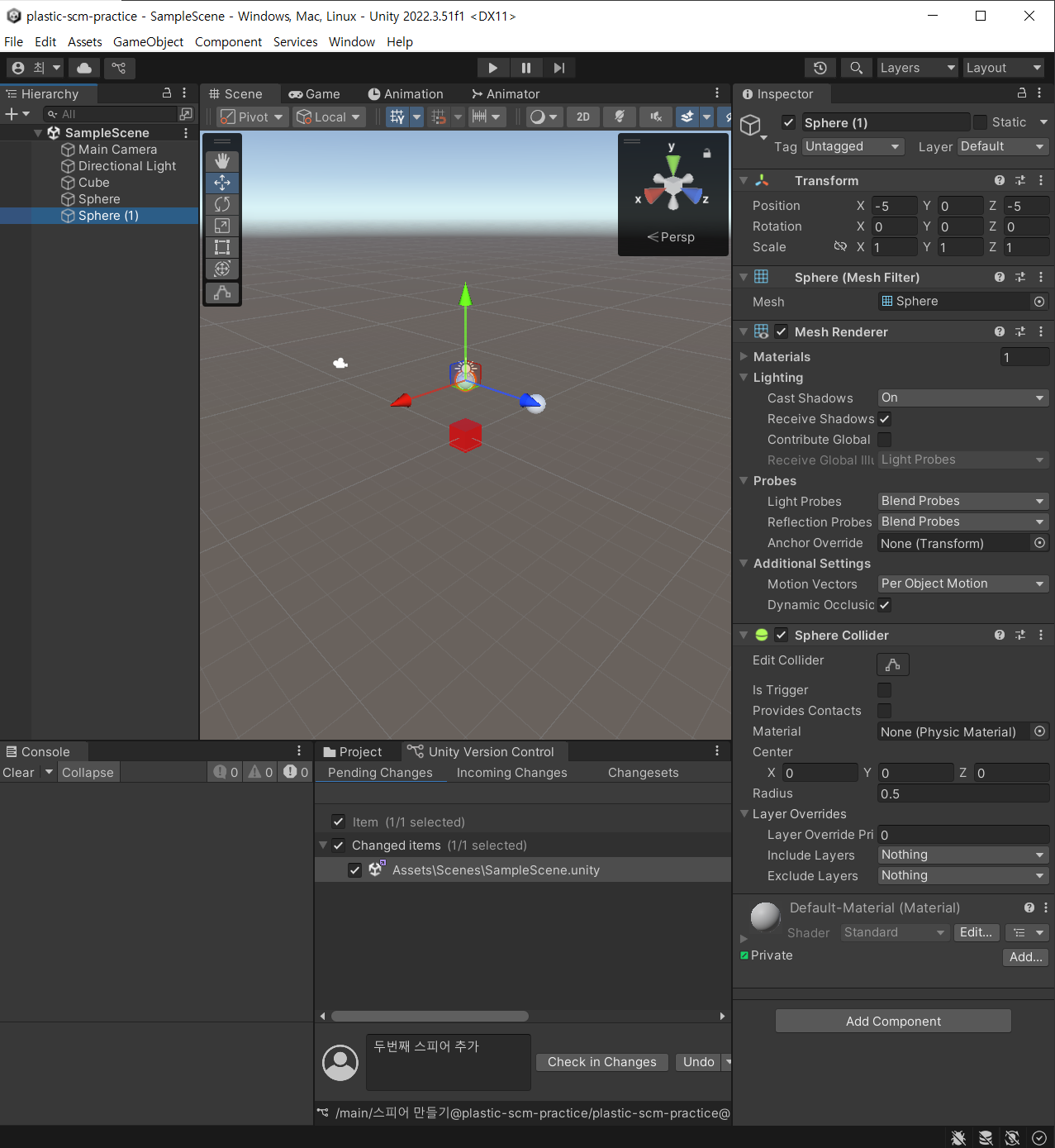The height and width of the screenshot is (1148, 1055).
Task: Lock the Hierarchy panel
Action: tap(167, 93)
